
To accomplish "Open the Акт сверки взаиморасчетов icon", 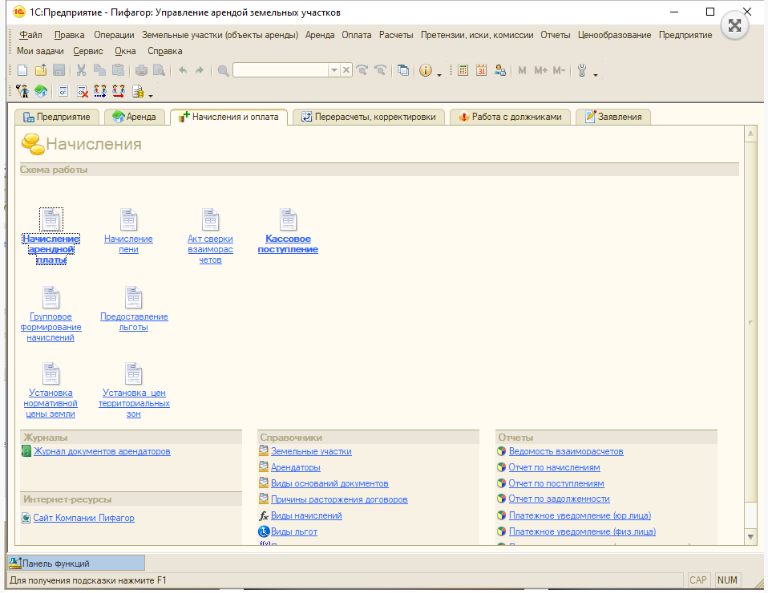I will tap(210, 220).
